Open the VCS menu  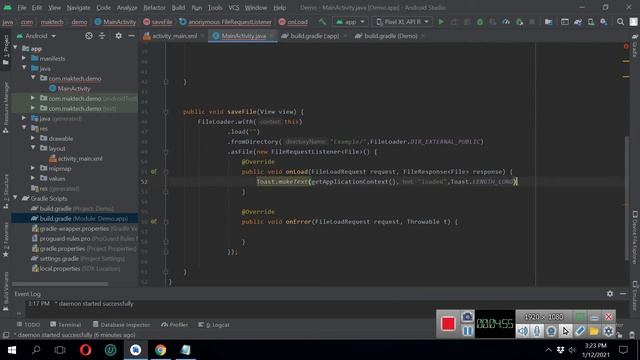click(x=234, y=8)
